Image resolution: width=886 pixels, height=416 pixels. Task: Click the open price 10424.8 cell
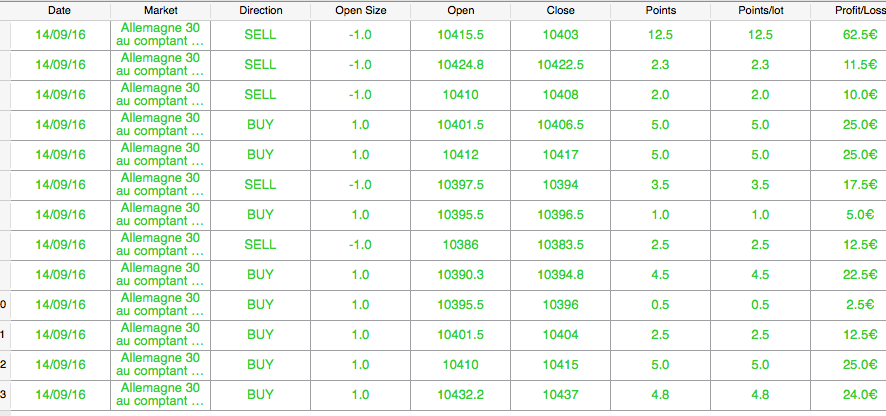(461, 65)
